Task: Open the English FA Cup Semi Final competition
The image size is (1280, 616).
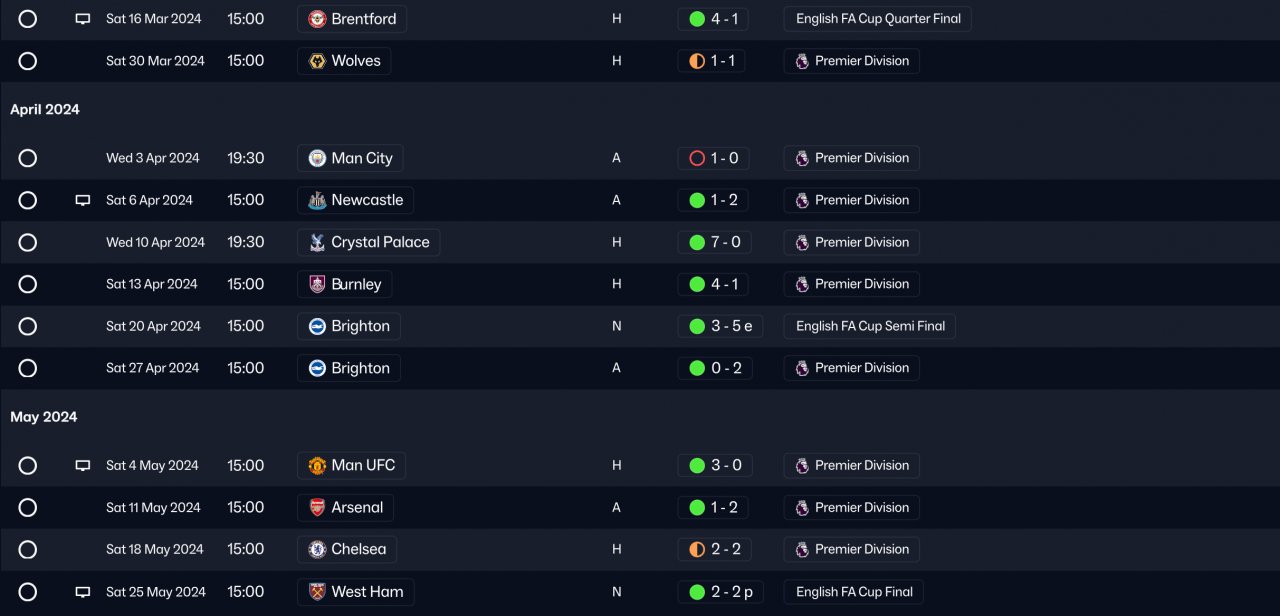Action: point(870,326)
